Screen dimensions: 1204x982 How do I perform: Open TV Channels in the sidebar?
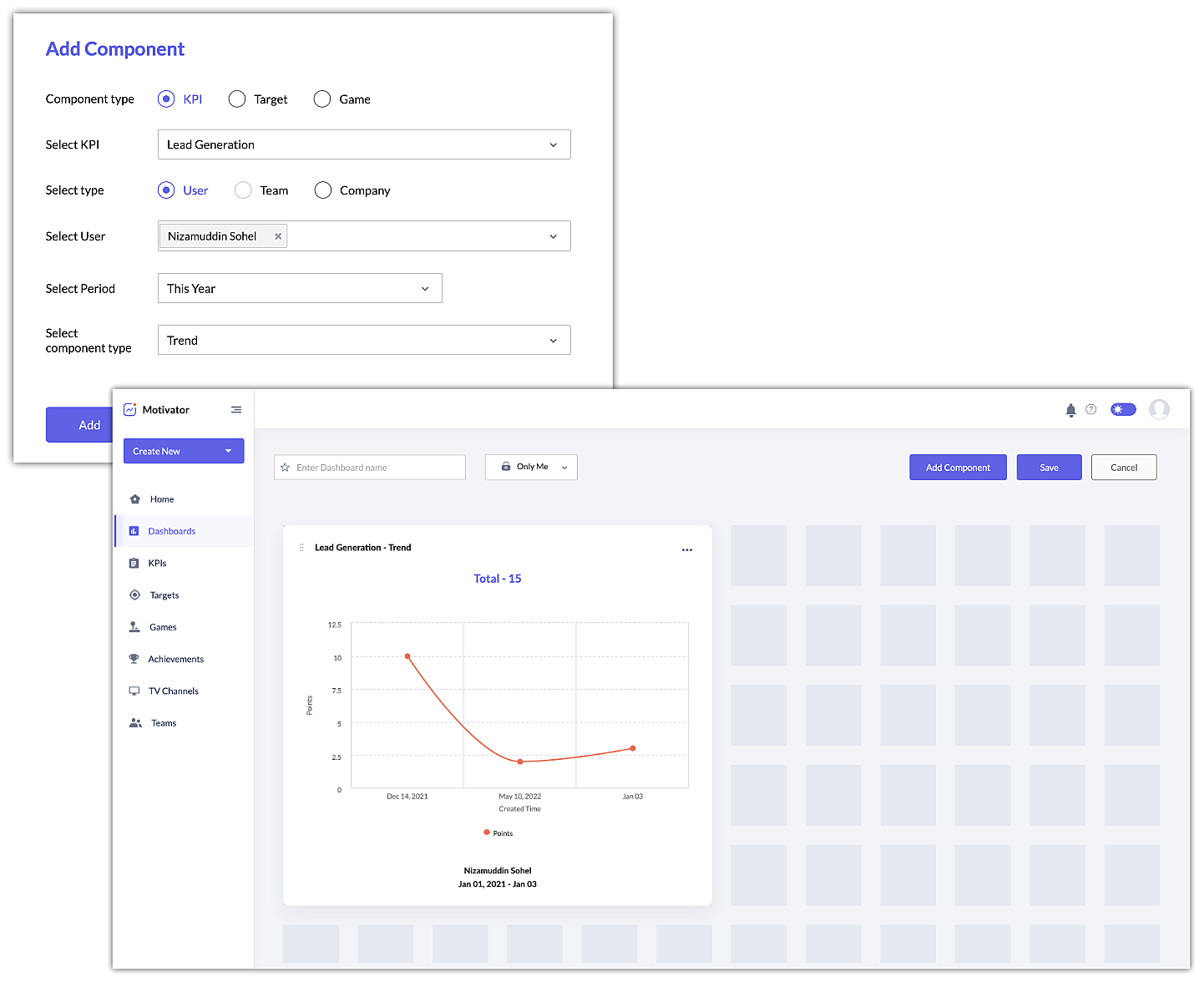pos(173,691)
